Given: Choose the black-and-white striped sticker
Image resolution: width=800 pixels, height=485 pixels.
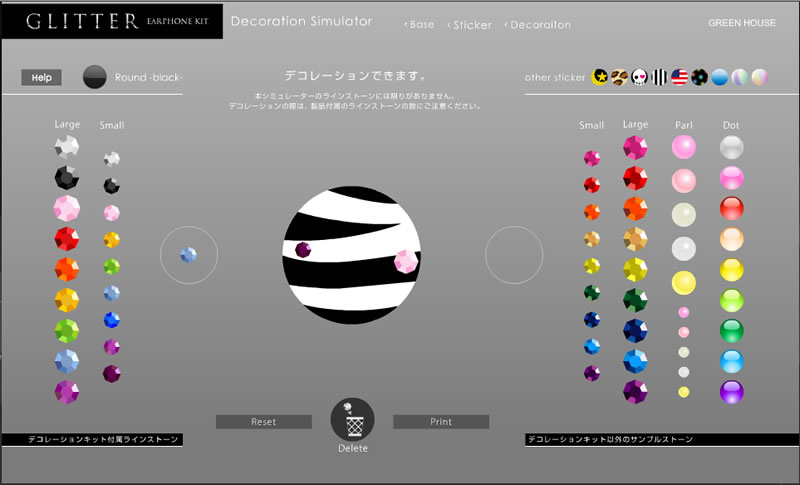Looking at the screenshot, I should [660, 77].
